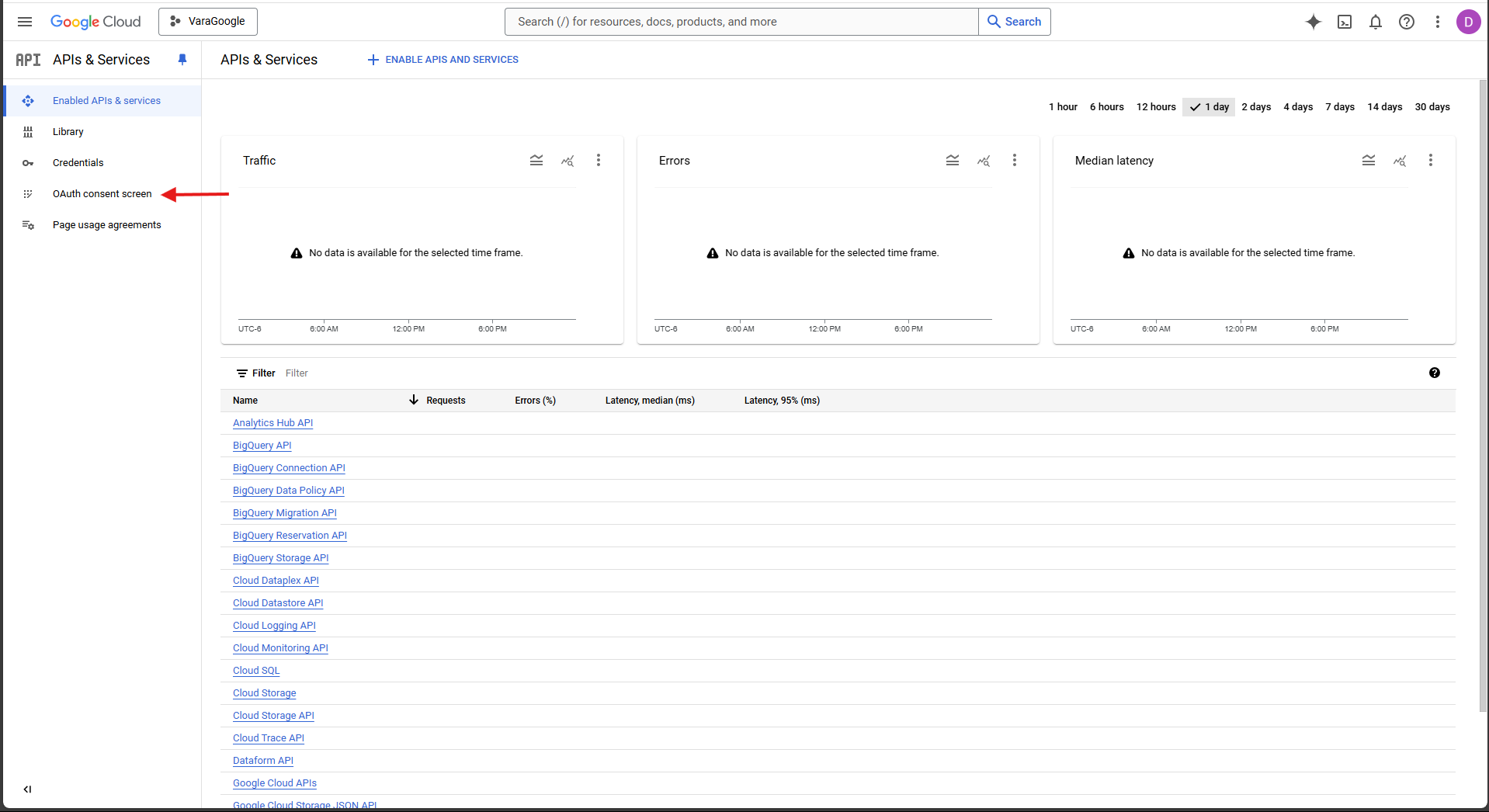The height and width of the screenshot is (812, 1489).
Task: Sort by Errors (%) column
Action: point(535,401)
